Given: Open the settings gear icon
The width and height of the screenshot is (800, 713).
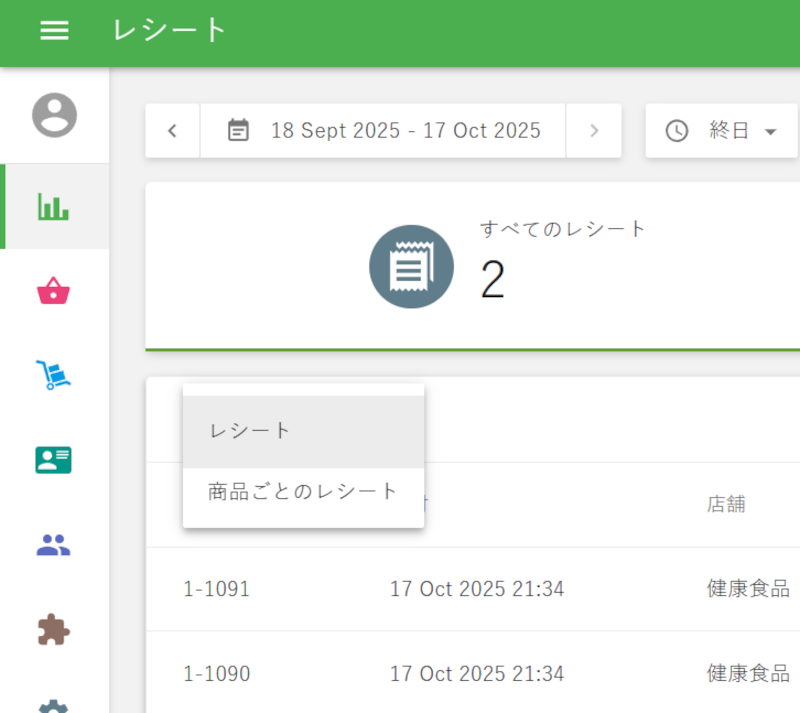Looking at the screenshot, I should 54,704.
